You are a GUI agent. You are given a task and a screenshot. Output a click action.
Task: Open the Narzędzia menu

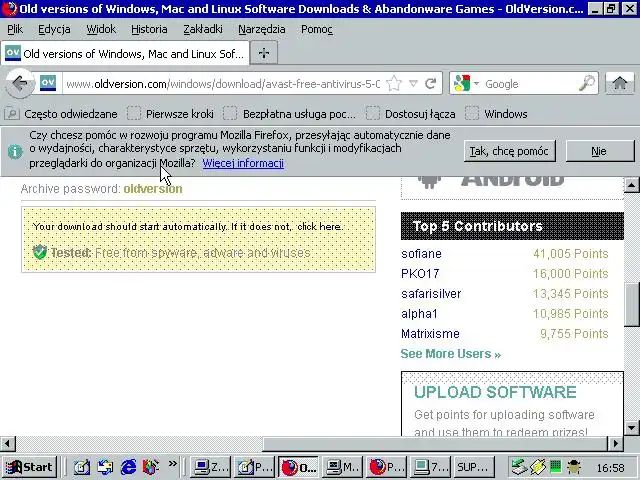pyautogui.click(x=262, y=29)
